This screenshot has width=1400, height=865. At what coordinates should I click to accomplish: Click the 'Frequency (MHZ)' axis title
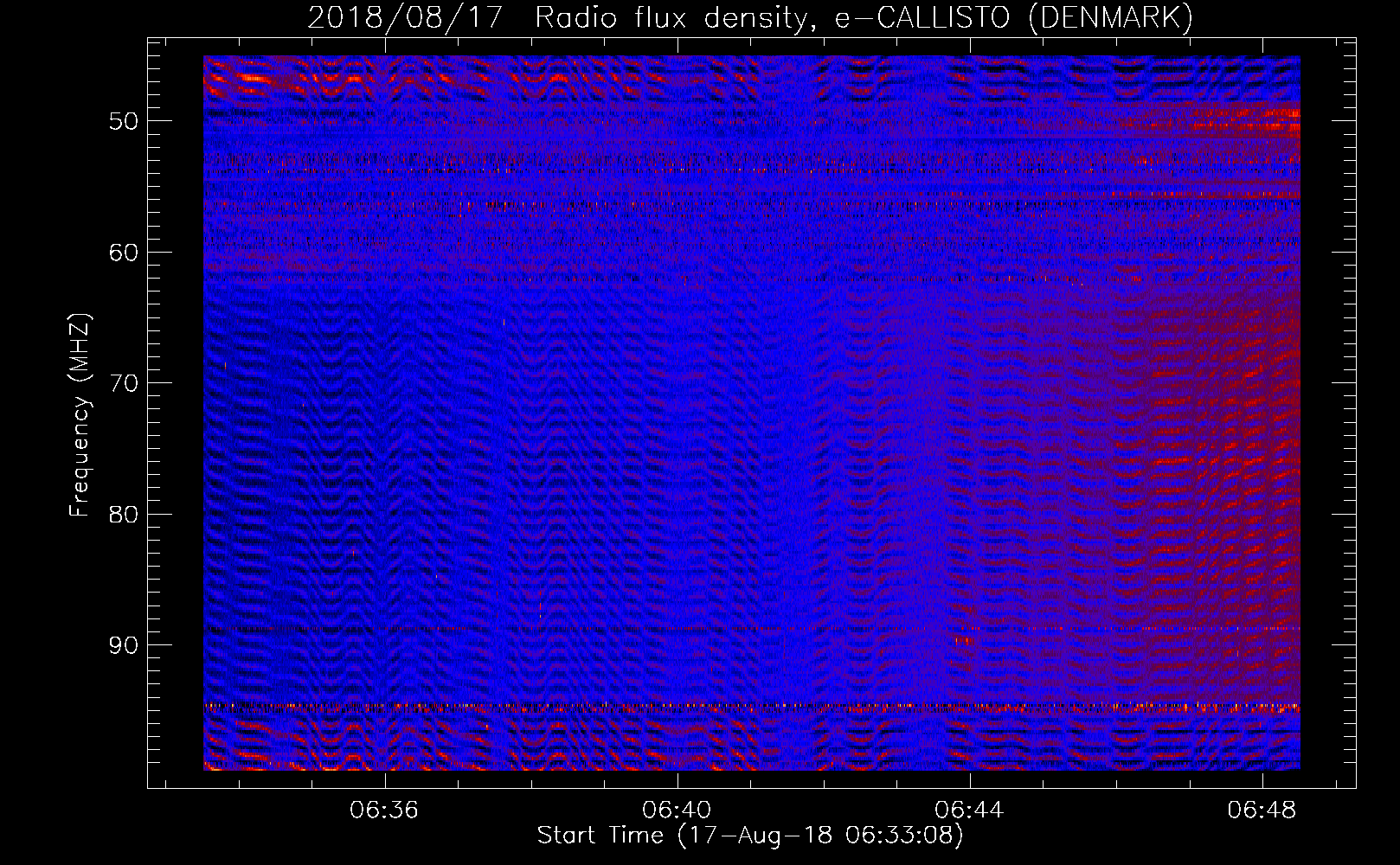[x=80, y=415]
